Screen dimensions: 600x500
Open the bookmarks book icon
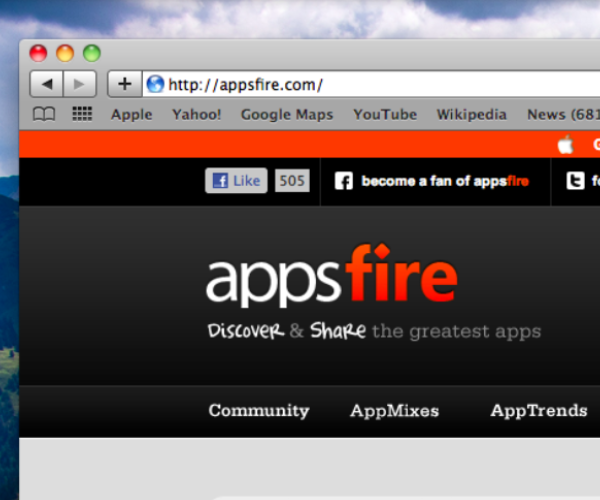coord(44,114)
